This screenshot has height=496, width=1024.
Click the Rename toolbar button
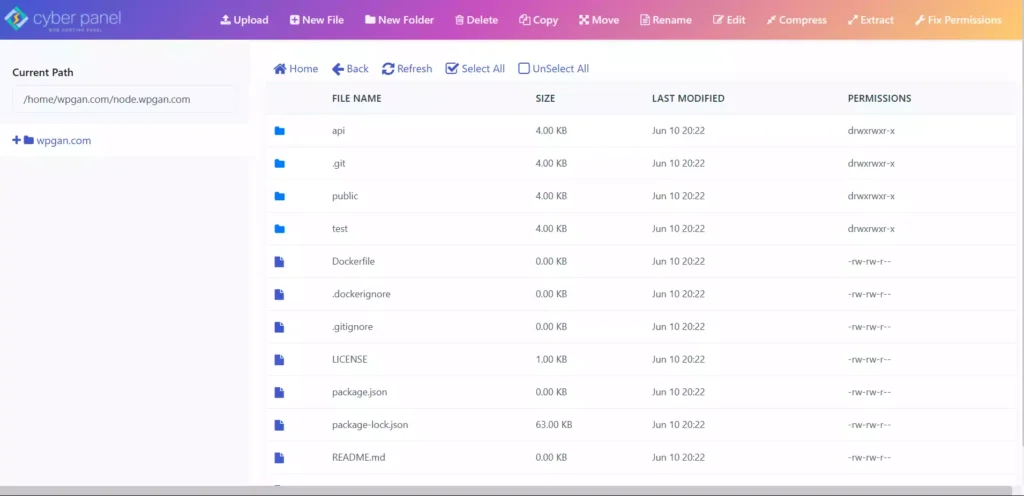click(665, 20)
